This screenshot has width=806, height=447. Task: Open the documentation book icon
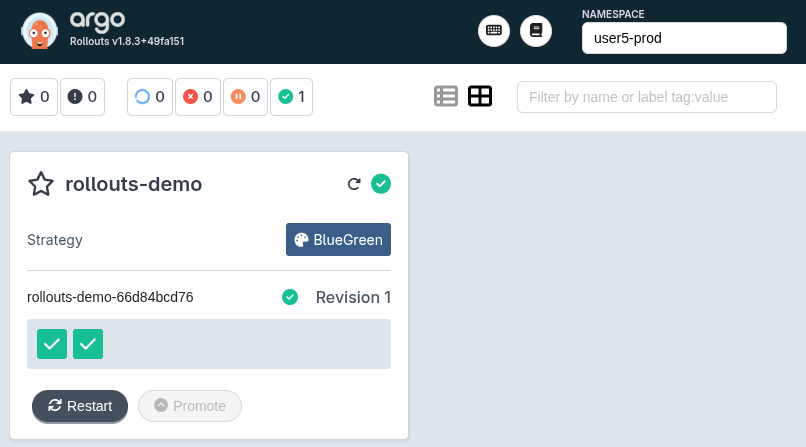tap(536, 31)
